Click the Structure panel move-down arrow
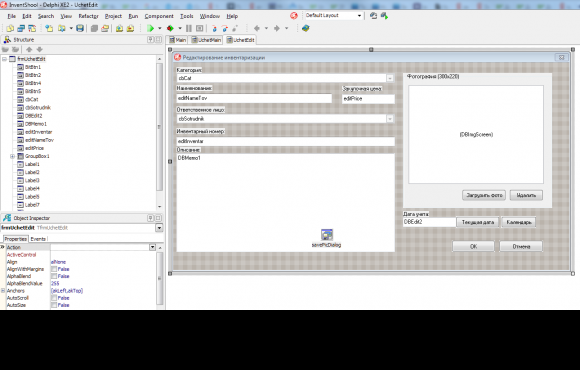 pos(40,49)
